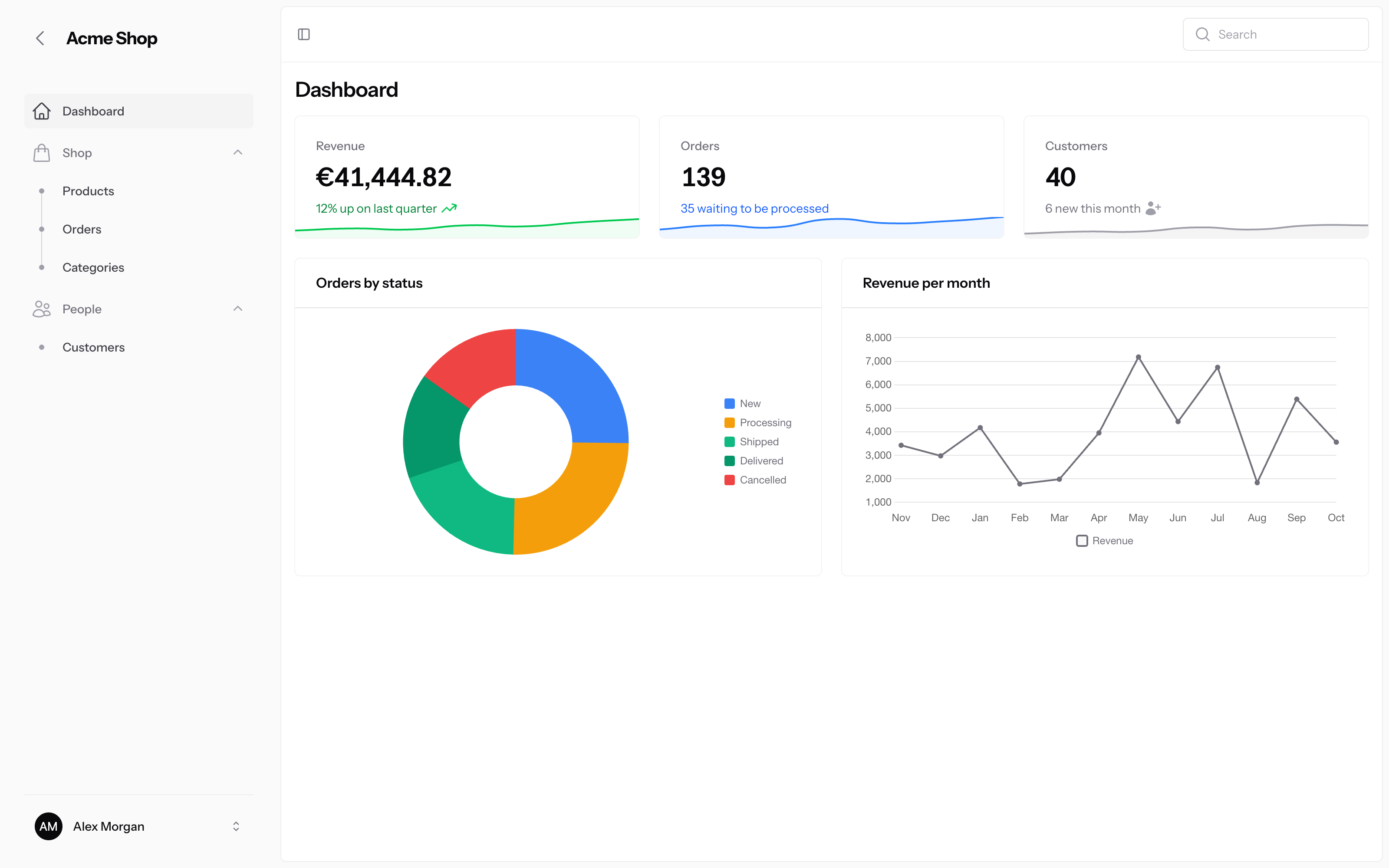
Task: Click the red Cancelled legend swatch
Action: pos(729,480)
